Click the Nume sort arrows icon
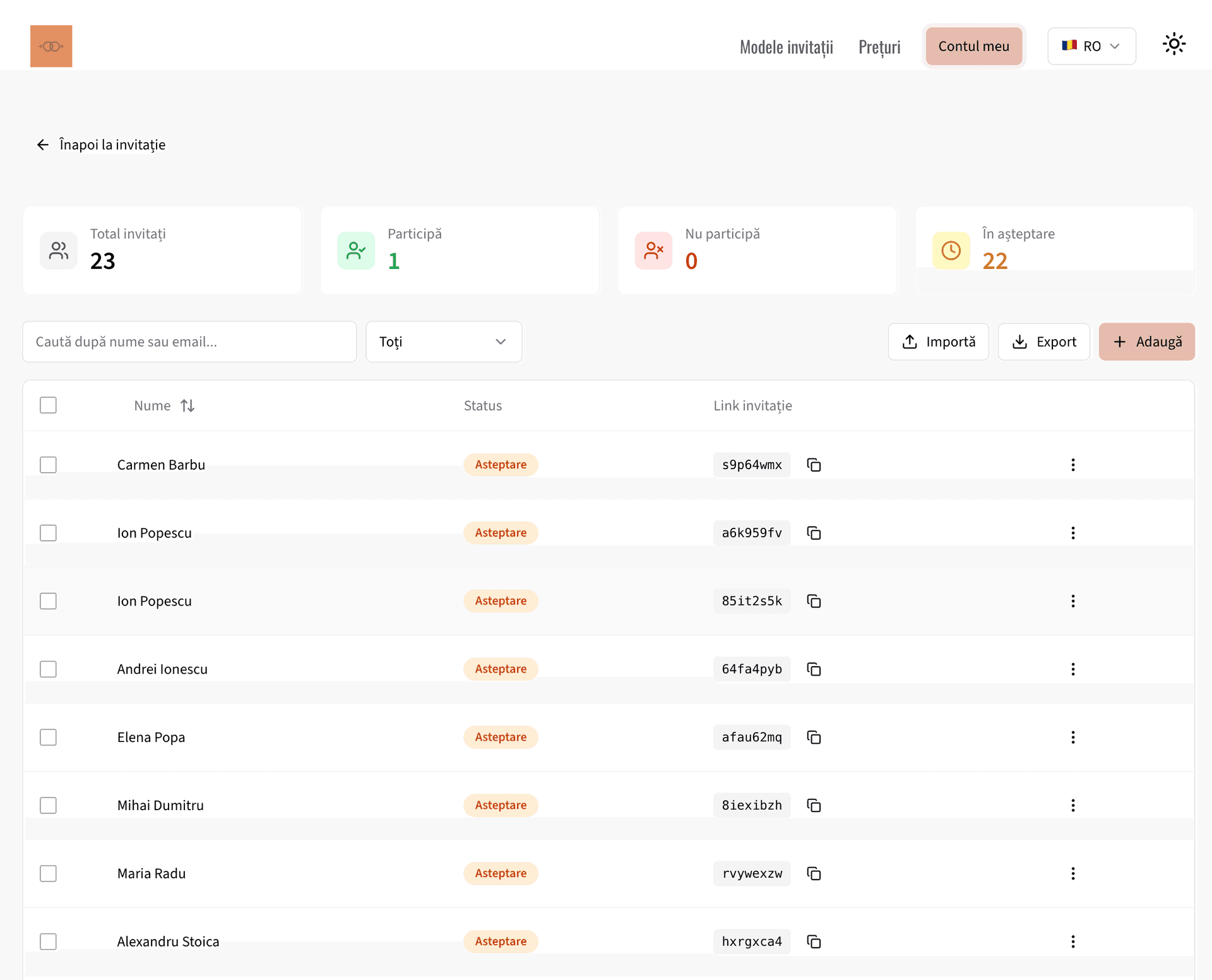This screenshot has height=980, width=1212. 187,405
